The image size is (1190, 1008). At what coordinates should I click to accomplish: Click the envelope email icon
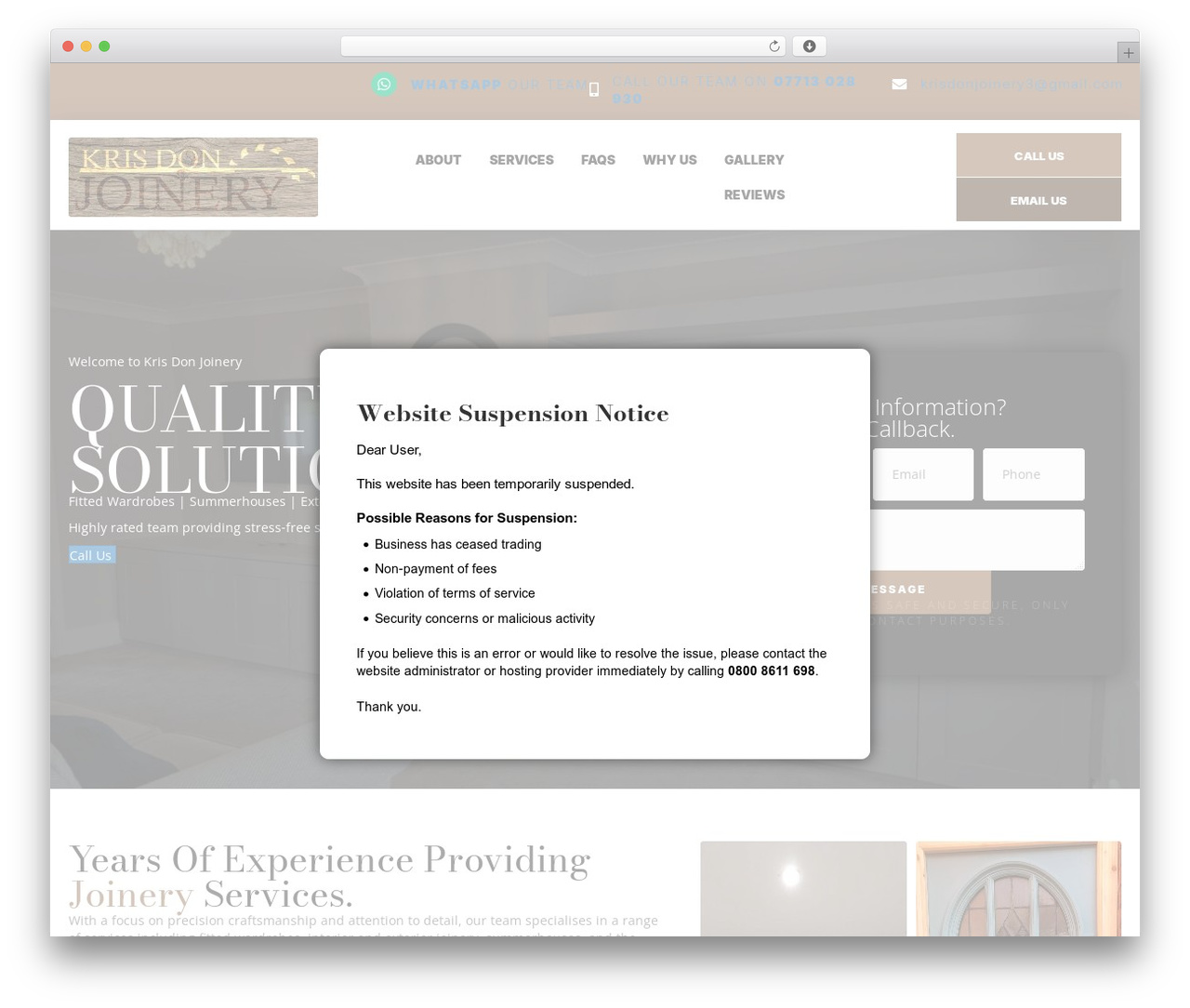[899, 85]
